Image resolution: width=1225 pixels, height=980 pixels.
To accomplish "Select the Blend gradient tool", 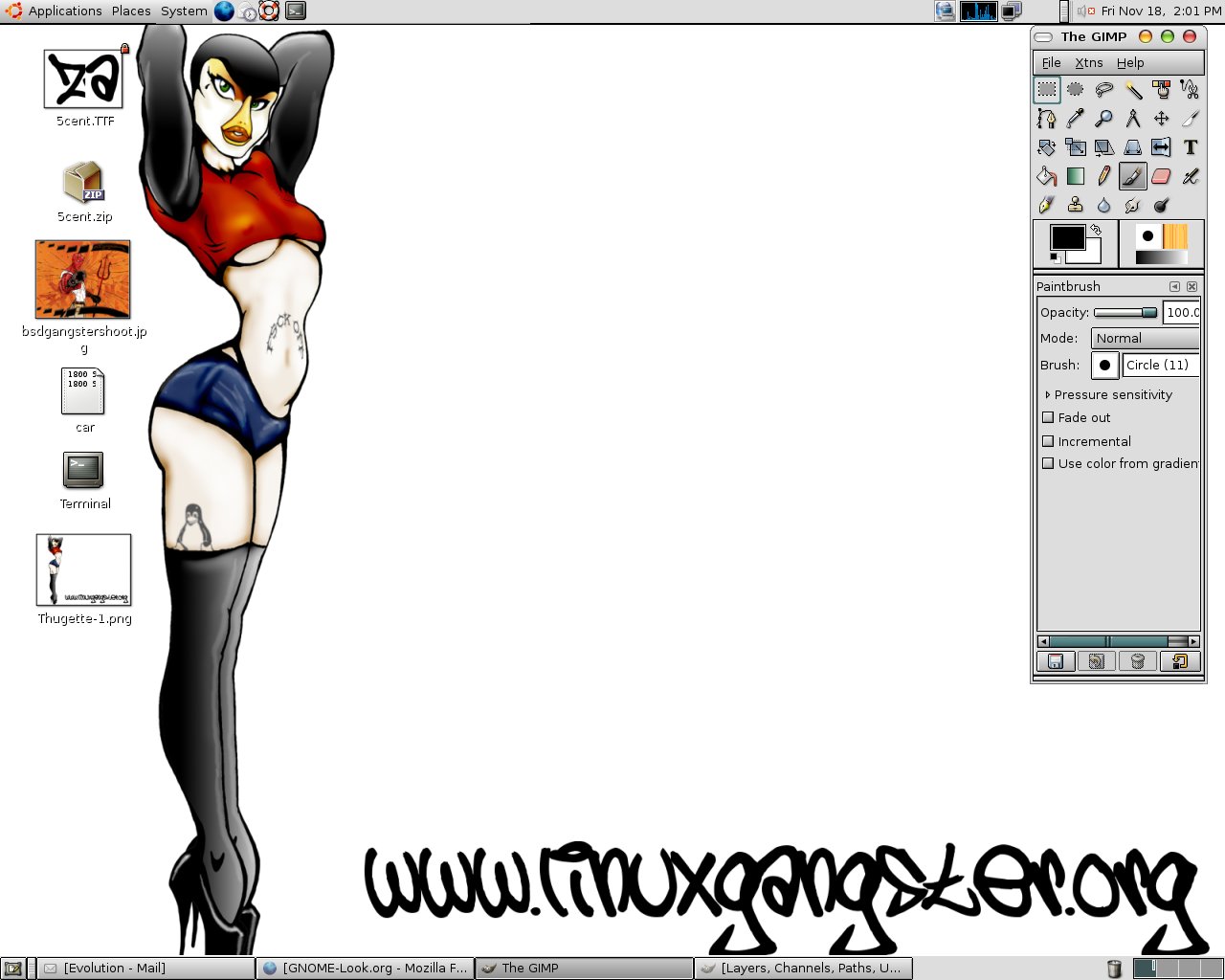I will [1076, 176].
